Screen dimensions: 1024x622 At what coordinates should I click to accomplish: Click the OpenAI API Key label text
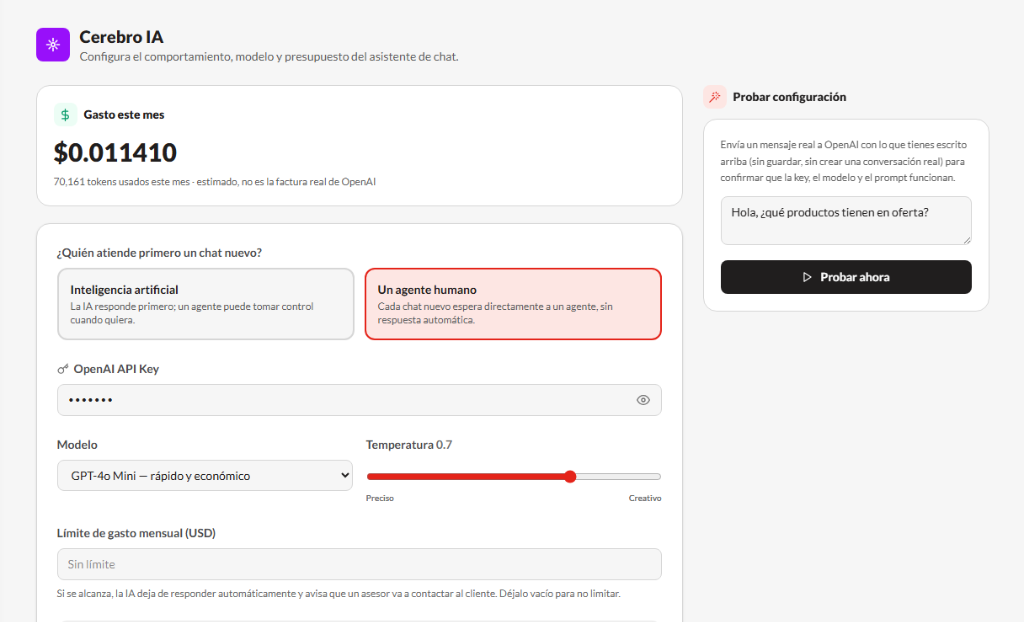click(116, 369)
